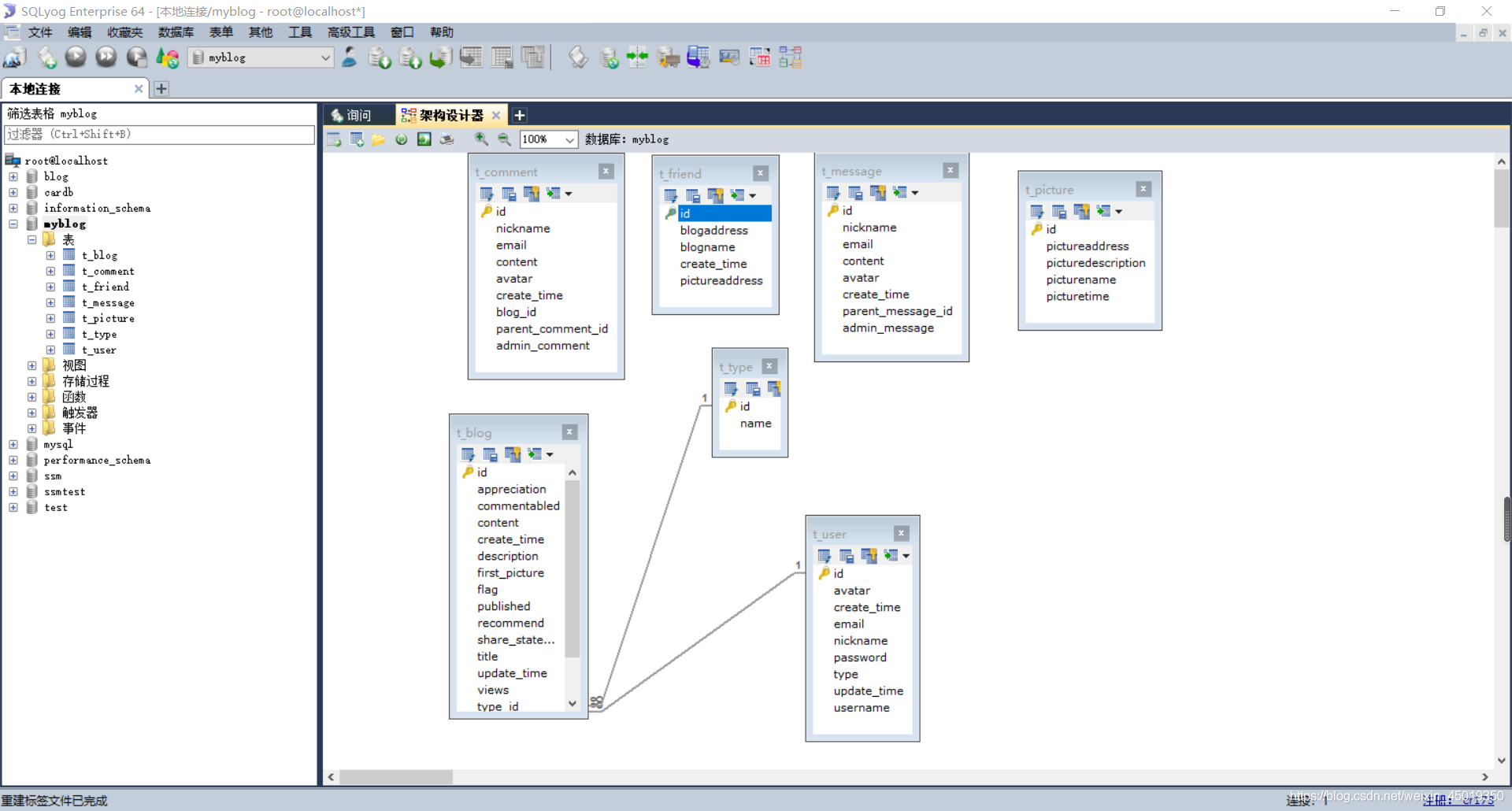Screen dimensions: 1512x811
Task: Close the 架构设计器 tab
Action: 496,115
